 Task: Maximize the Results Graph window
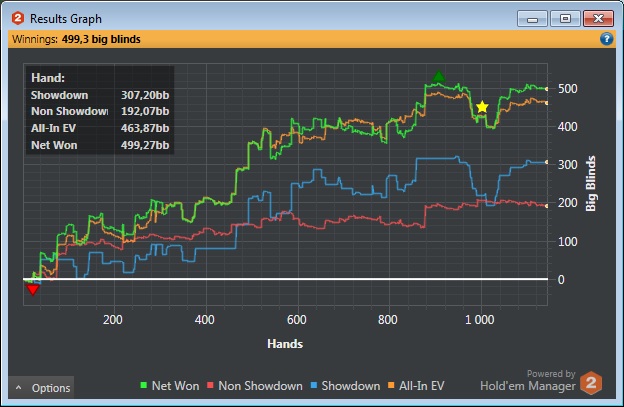point(565,19)
